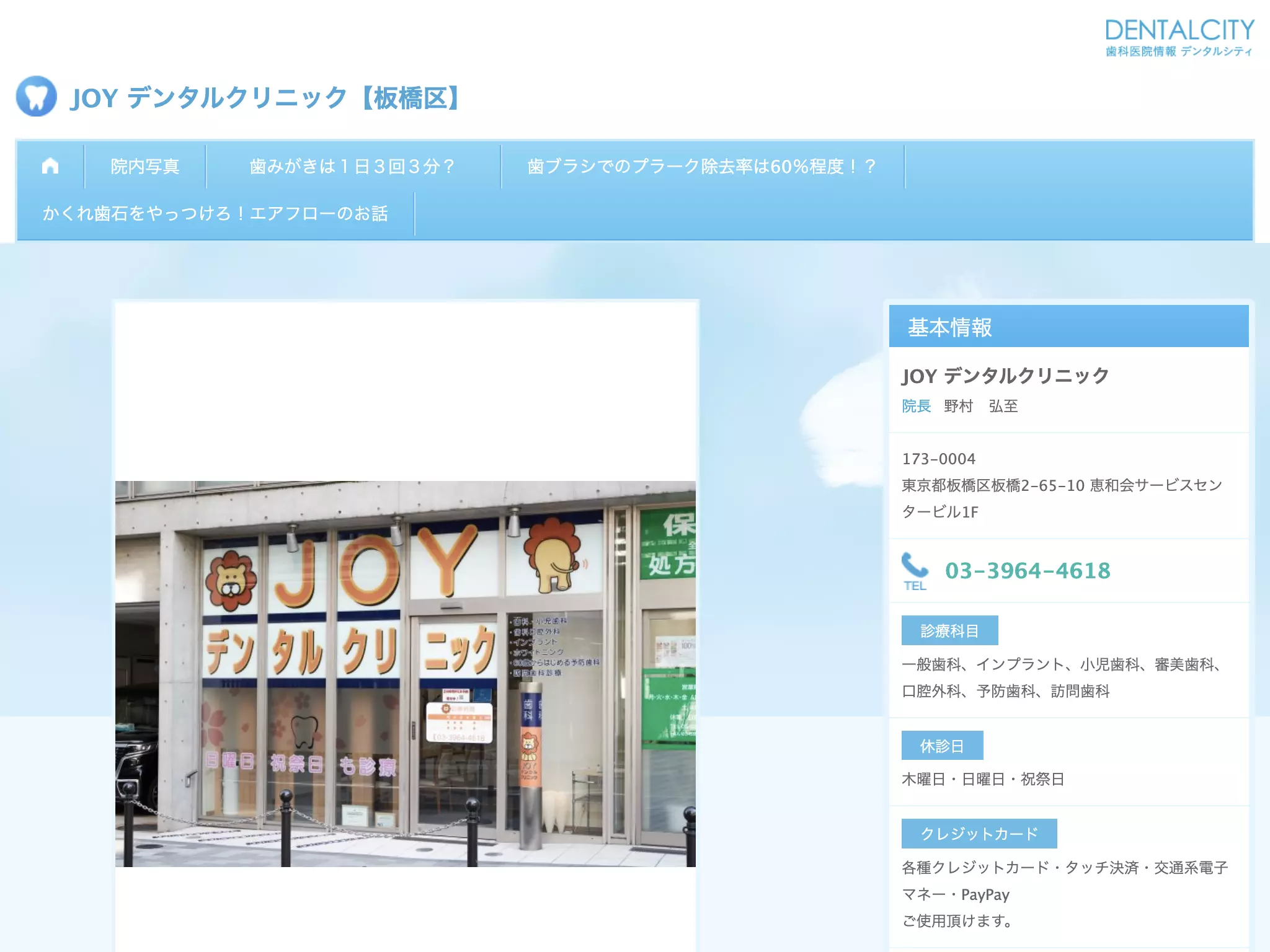1270x952 pixels.
Task: Select closed days 木曜日・日曜日・祝祭日
Action: tap(984, 779)
